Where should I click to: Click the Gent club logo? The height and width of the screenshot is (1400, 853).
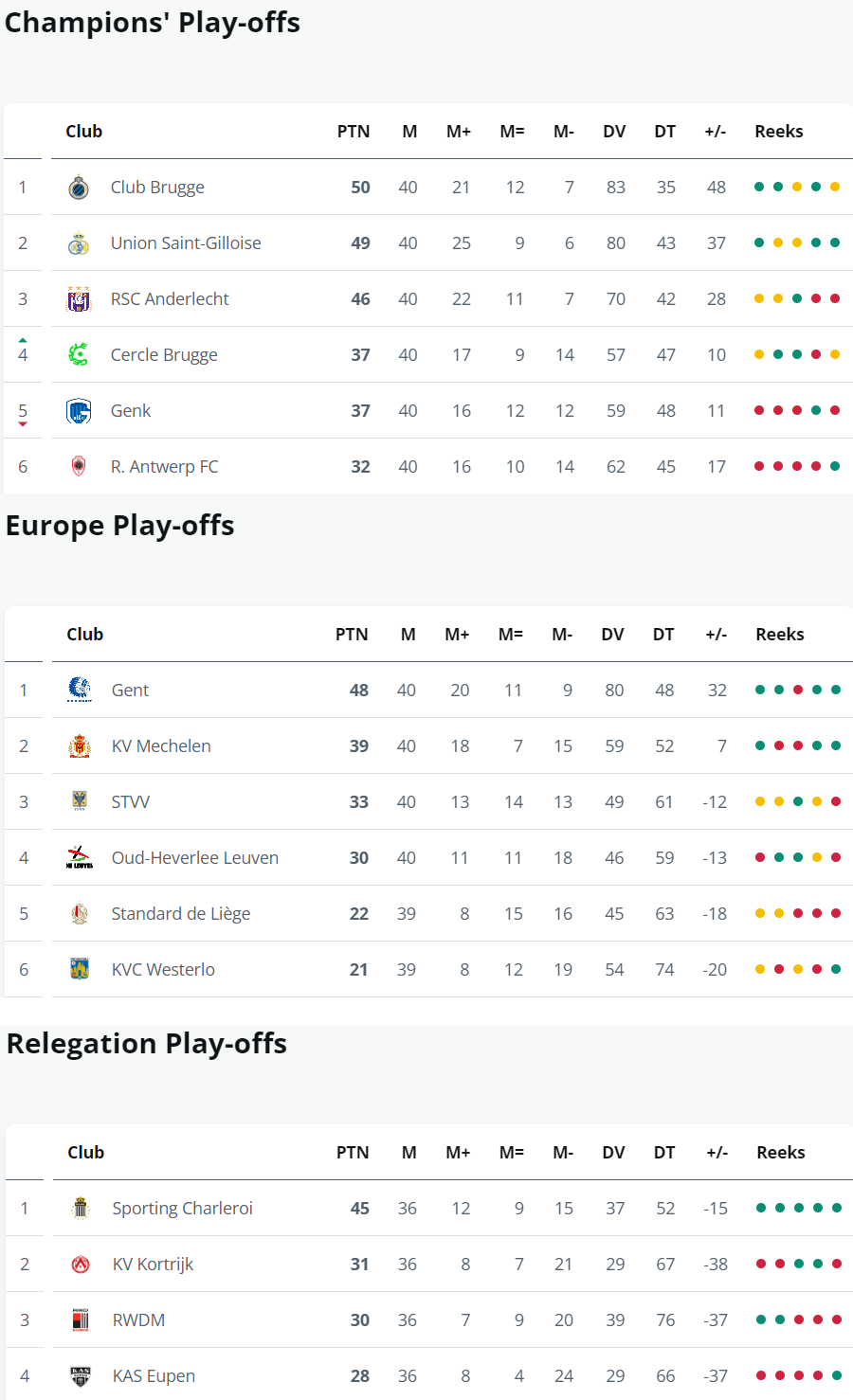80,690
